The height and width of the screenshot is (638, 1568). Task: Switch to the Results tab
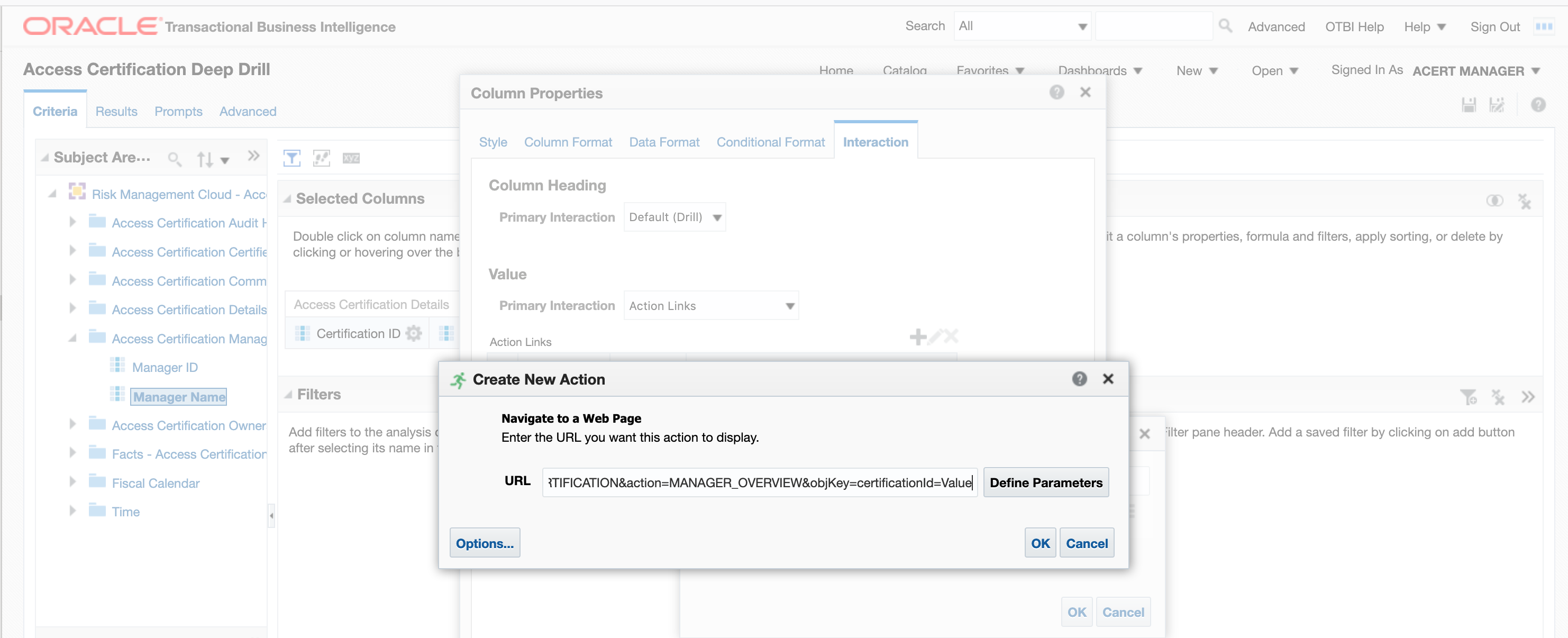coord(116,112)
